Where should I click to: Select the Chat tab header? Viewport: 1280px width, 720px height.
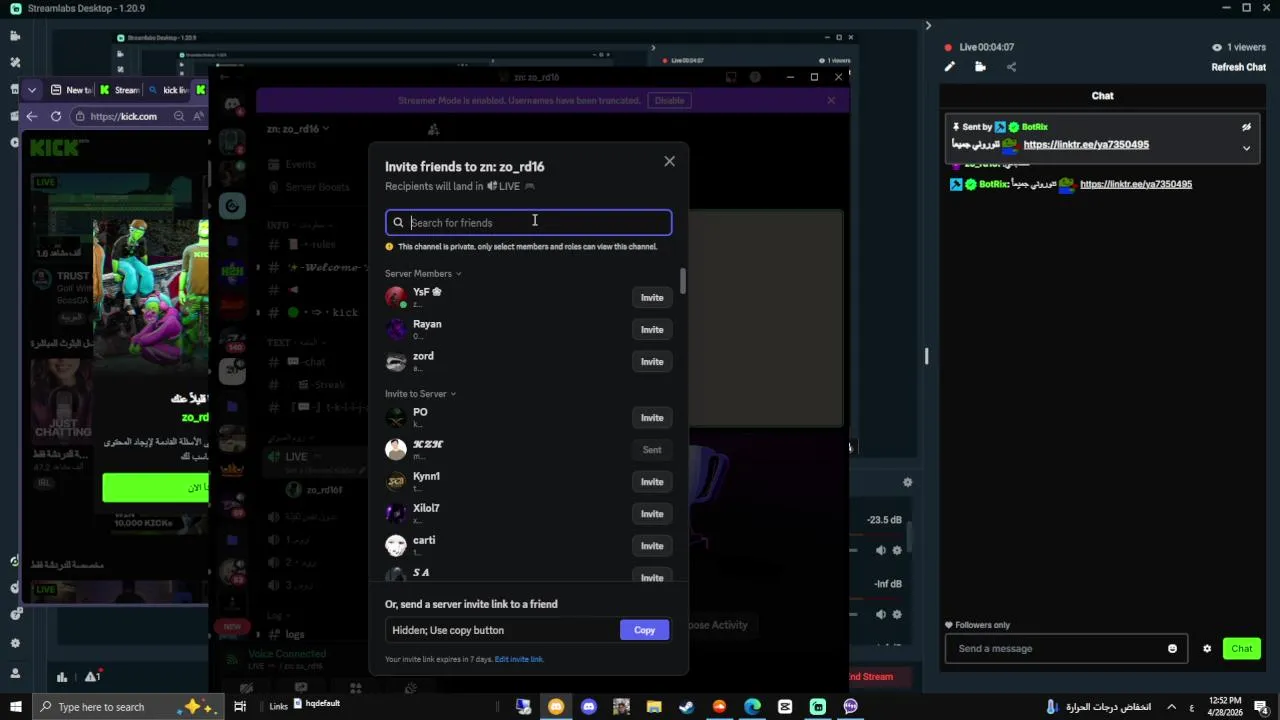point(1102,96)
